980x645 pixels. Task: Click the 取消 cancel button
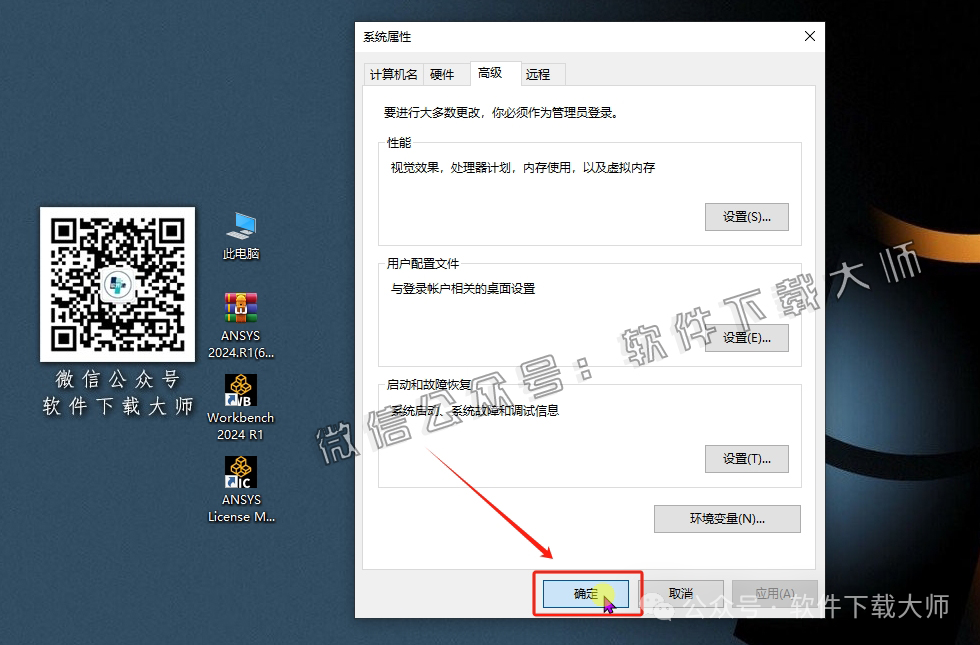coord(684,592)
